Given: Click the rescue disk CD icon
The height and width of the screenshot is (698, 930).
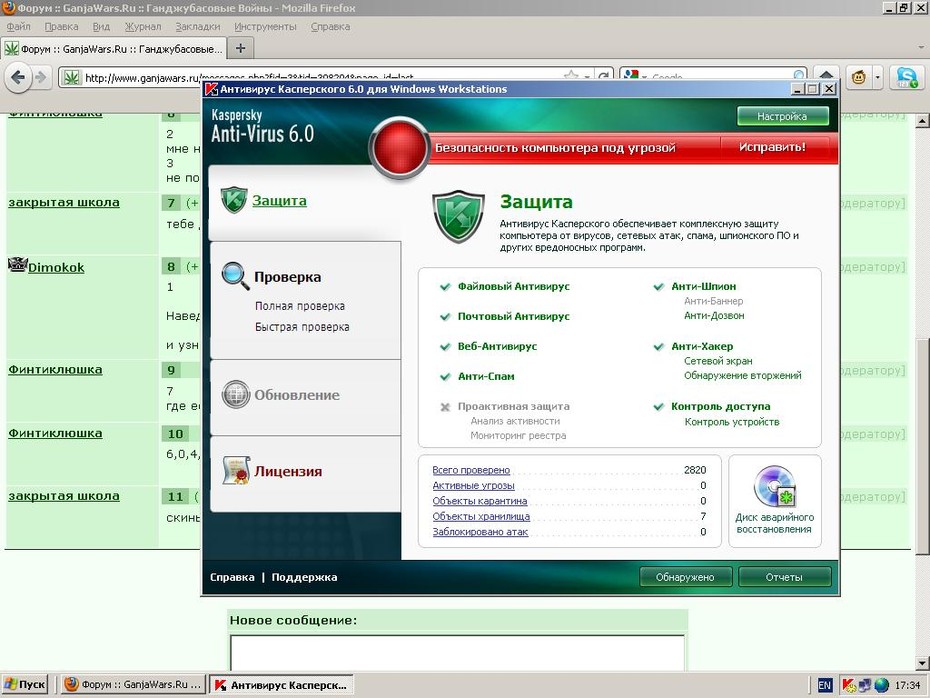Looking at the screenshot, I should 775,486.
